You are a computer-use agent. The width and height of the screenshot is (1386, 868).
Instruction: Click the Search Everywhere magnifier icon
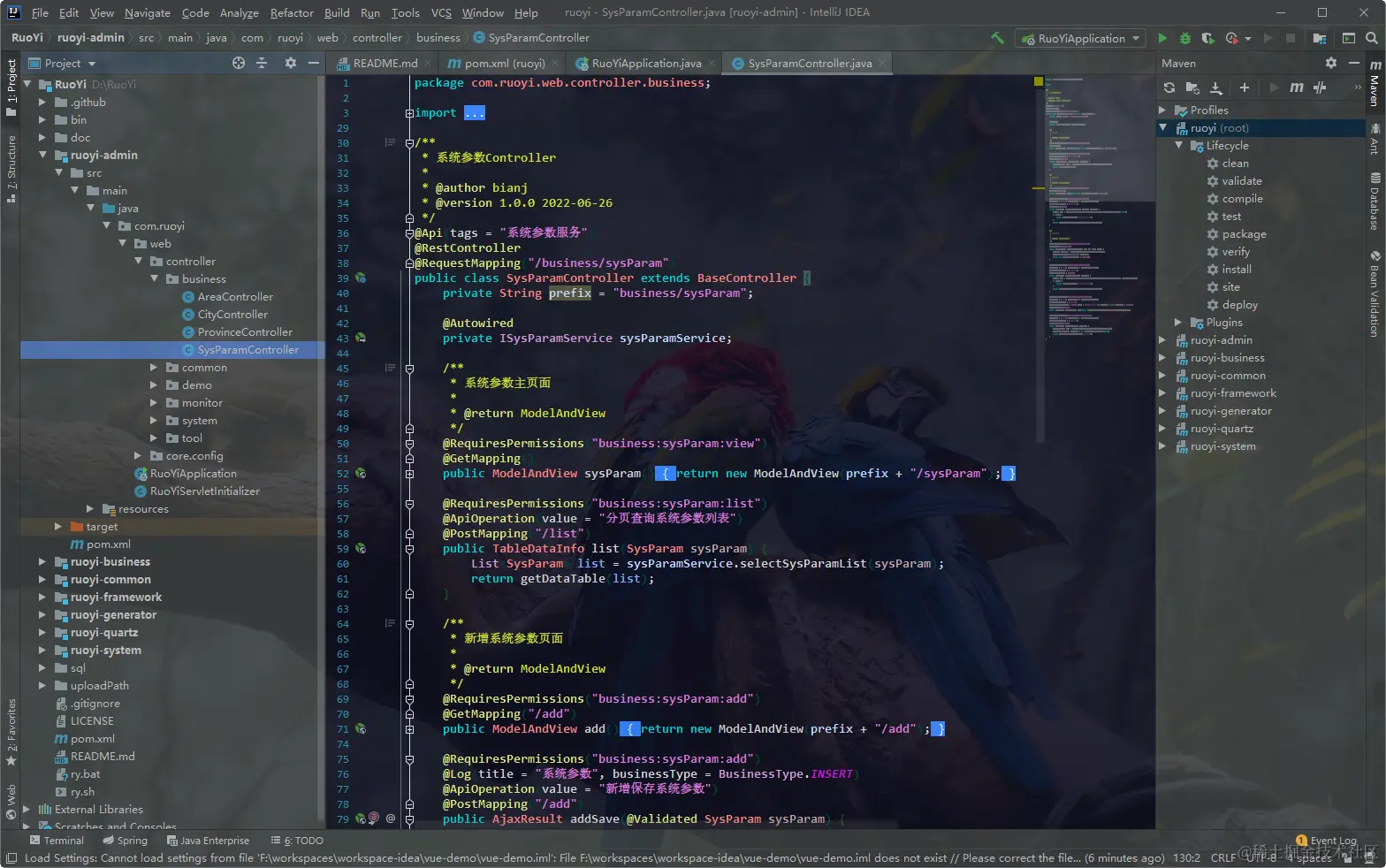click(1371, 38)
